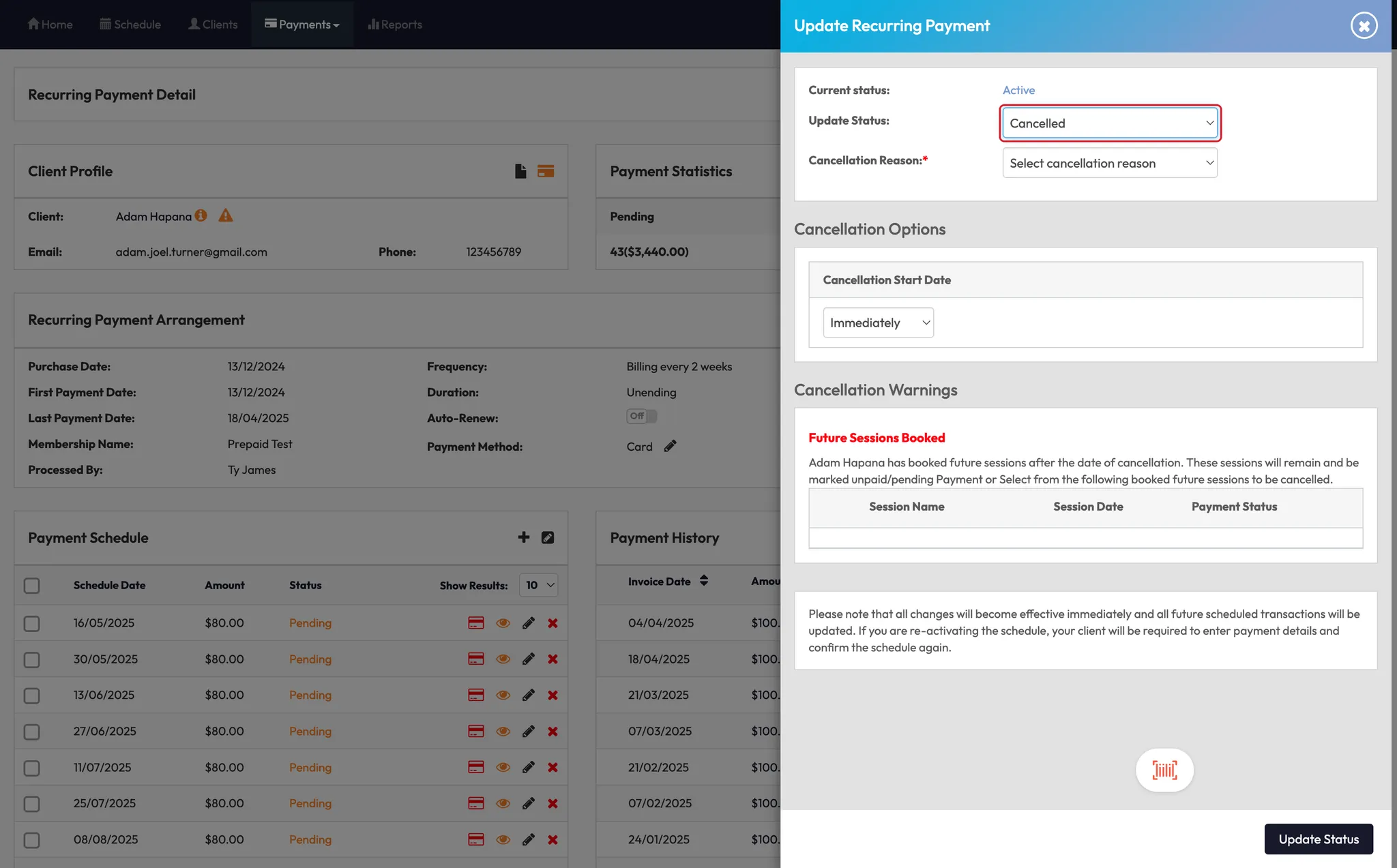Image resolution: width=1397 pixels, height=868 pixels.
Task: Click the document icon in Client Profile
Action: click(520, 171)
